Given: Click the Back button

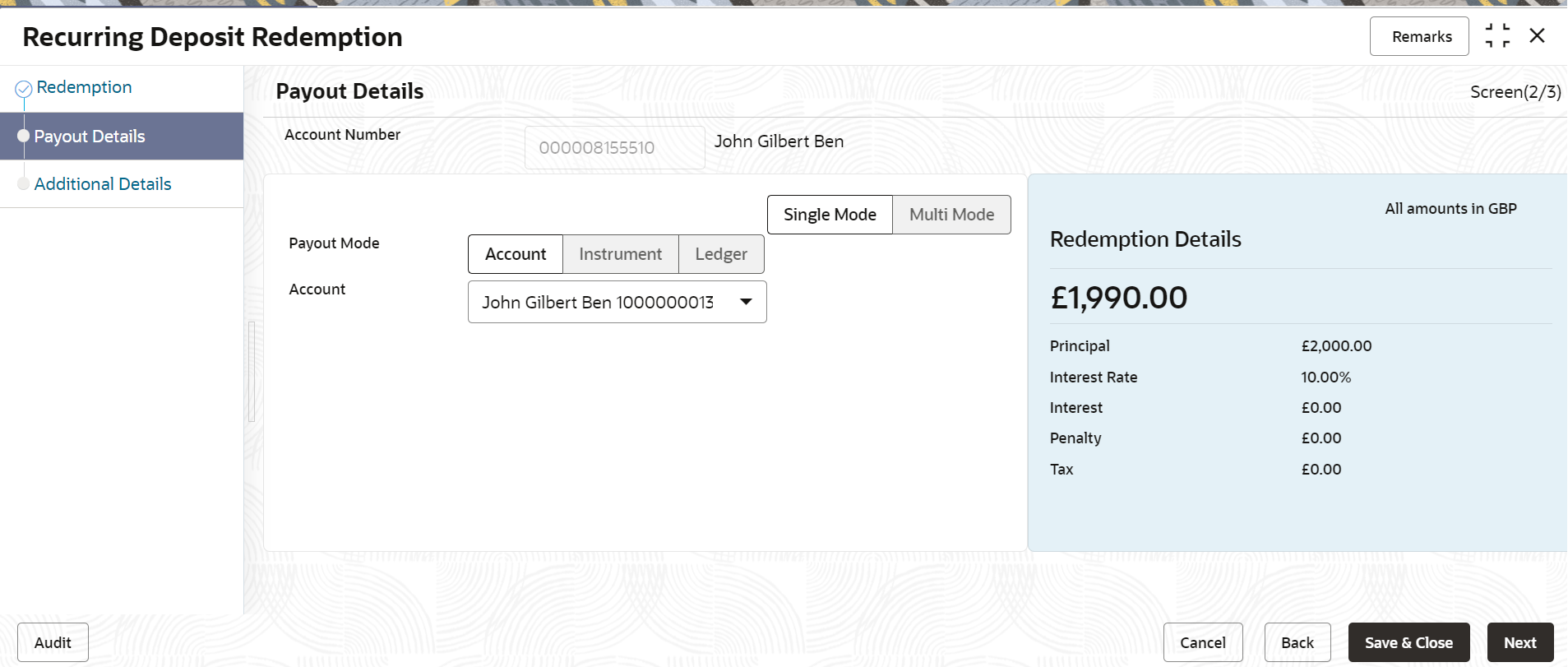Looking at the screenshot, I should (x=1297, y=642).
